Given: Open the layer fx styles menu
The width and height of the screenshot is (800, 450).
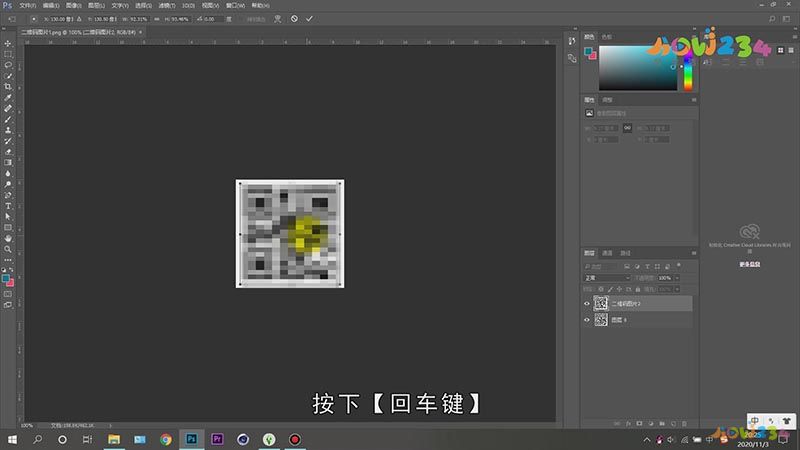Looking at the screenshot, I should point(628,423).
